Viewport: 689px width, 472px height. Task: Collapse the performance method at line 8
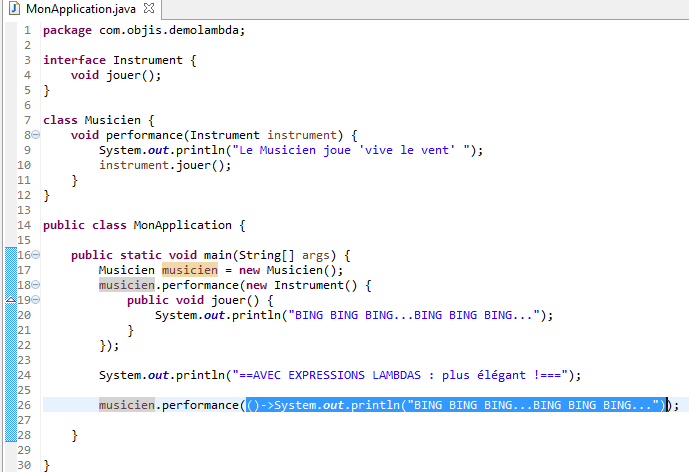click(36, 135)
